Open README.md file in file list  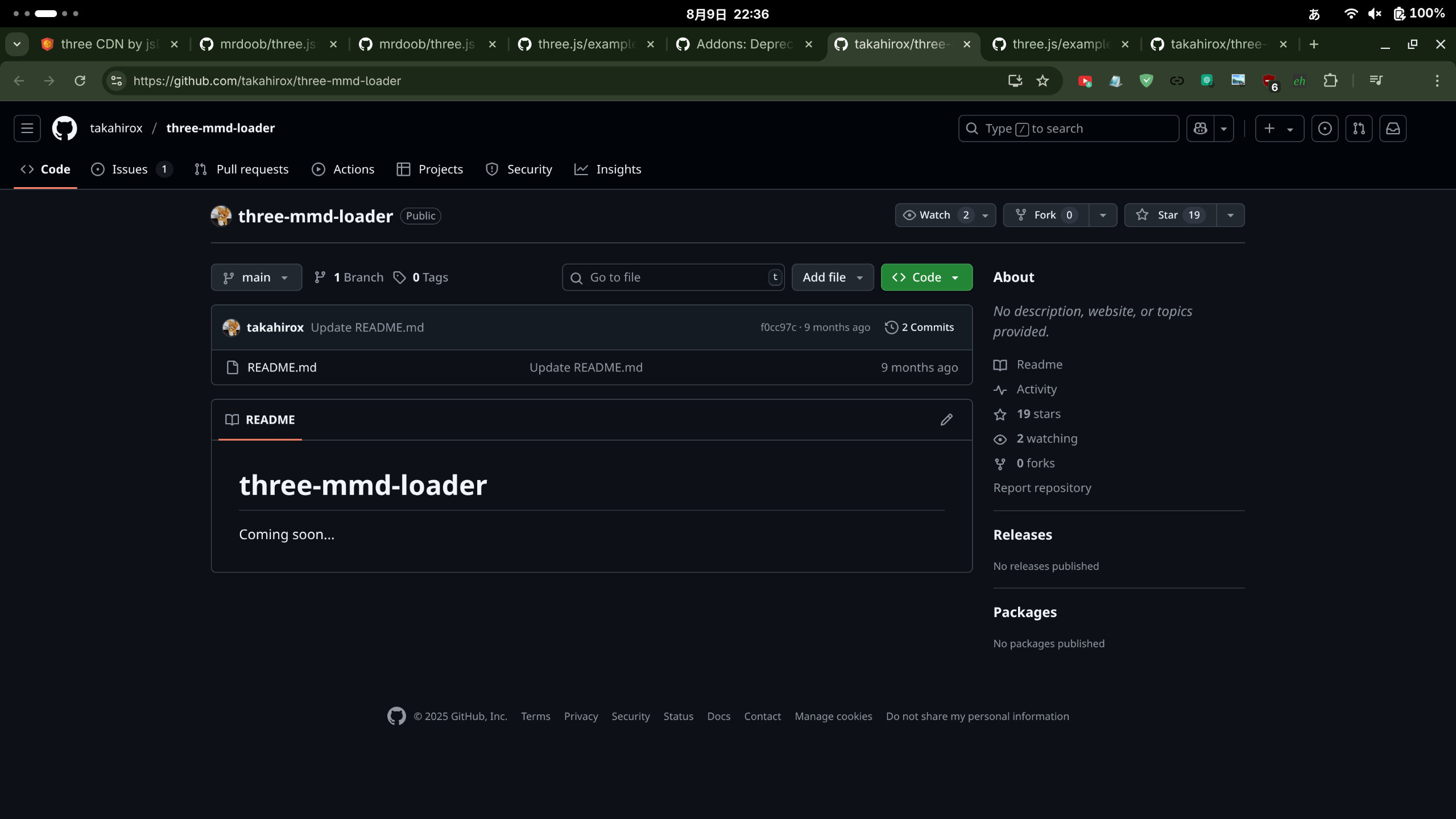coord(282,367)
